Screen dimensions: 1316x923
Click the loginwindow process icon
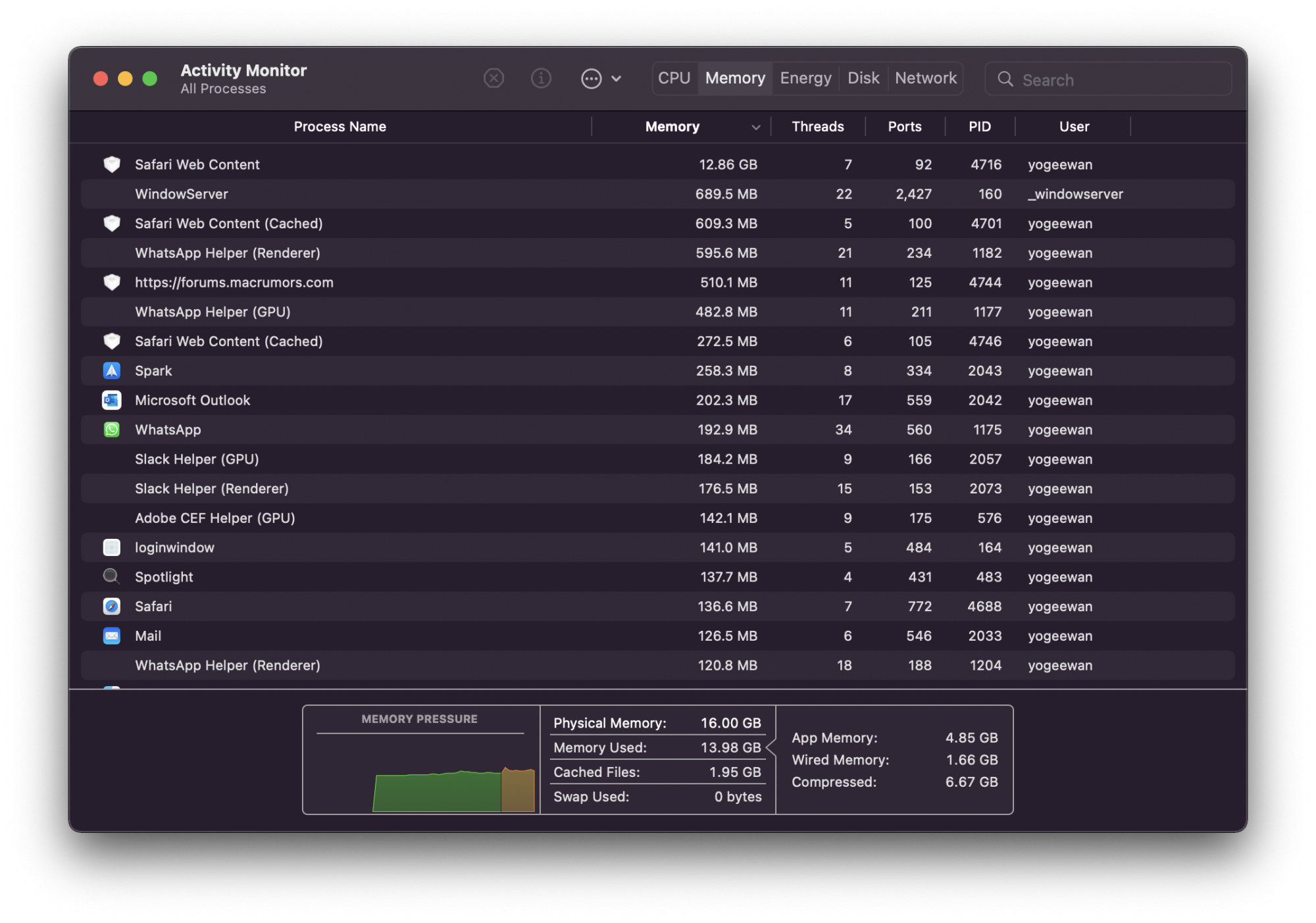click(x=112, y=547)
